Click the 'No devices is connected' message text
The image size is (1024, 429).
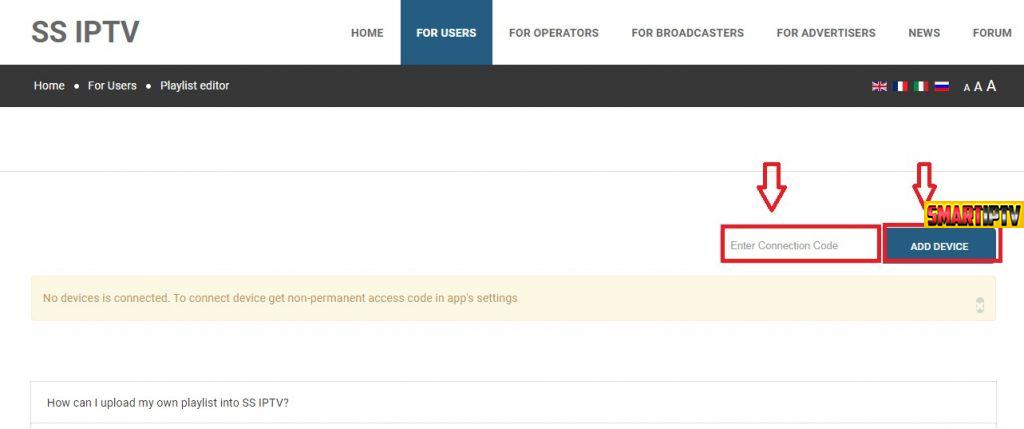(x=280, y=298)
